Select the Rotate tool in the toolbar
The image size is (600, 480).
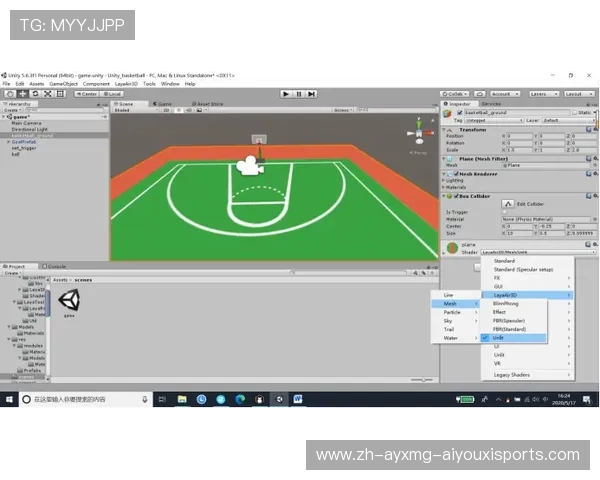tap(34, 94)
